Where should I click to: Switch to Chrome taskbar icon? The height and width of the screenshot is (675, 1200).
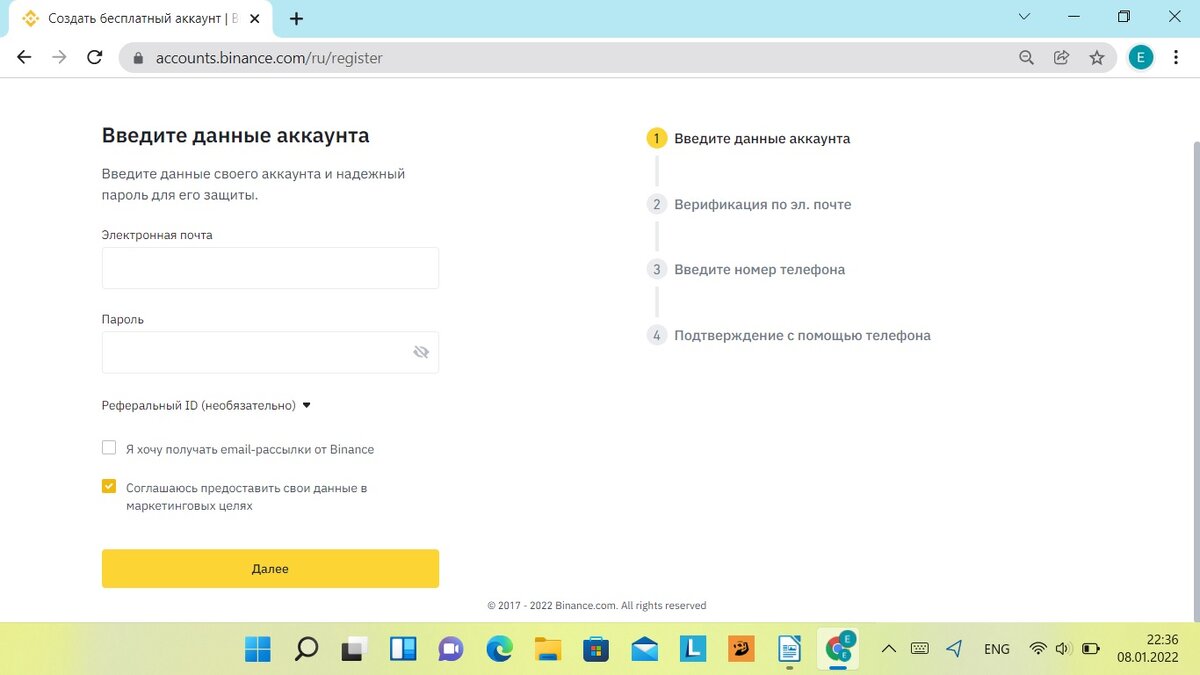click(x=838, y=648)
